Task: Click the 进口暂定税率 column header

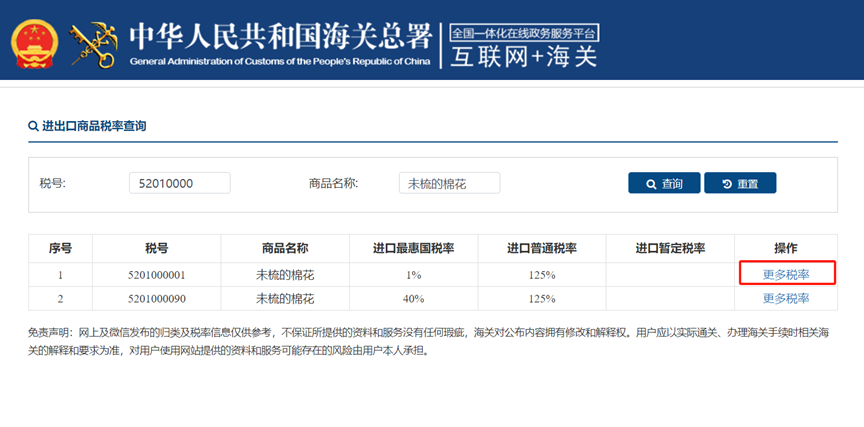Action: (x=670, y=249)
